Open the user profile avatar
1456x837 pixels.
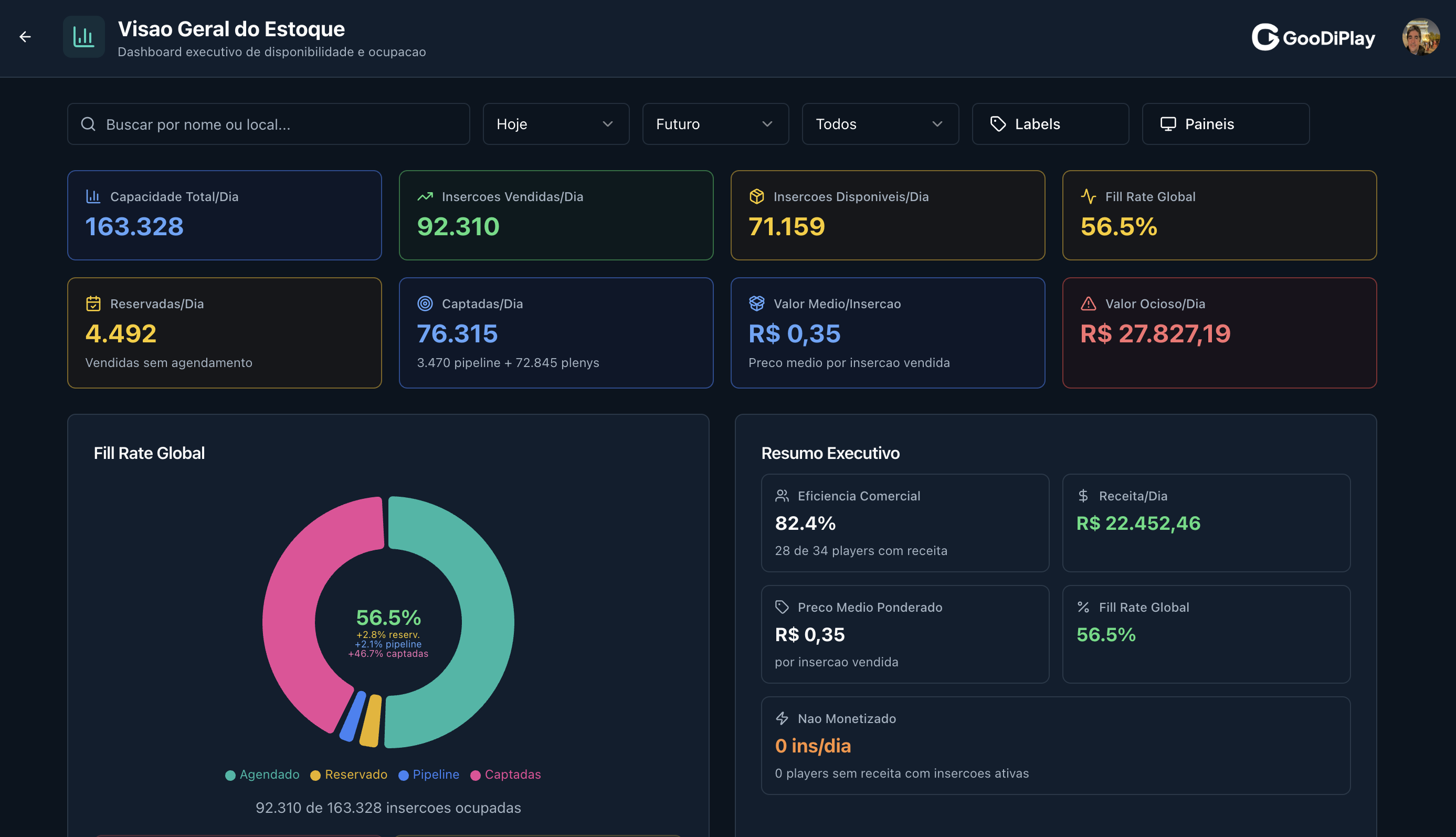coord(1420,37)
